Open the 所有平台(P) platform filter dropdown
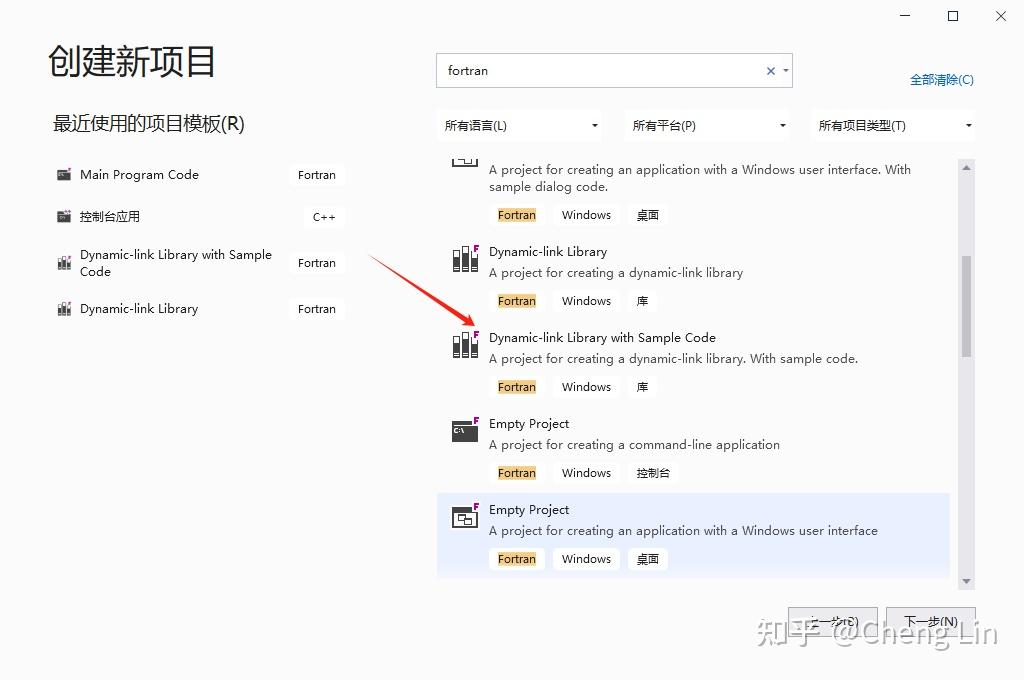1024x680 pixels. [707, 125]
